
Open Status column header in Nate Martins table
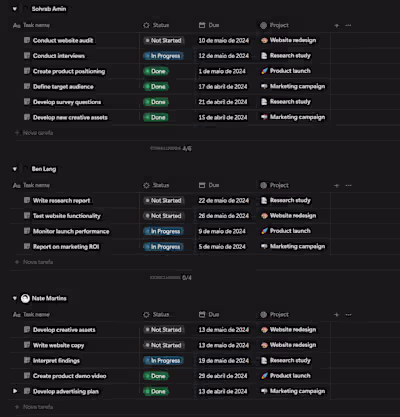click(x=156, y=315)
